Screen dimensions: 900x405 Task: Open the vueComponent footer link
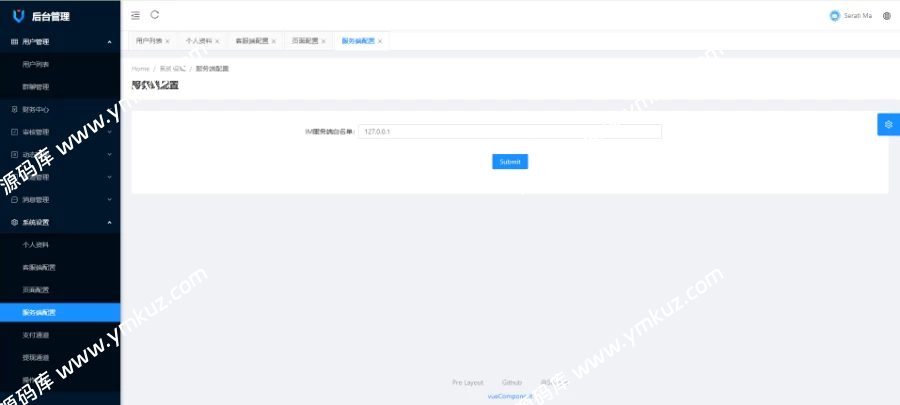pyautogui.click(x=510, y=396)
